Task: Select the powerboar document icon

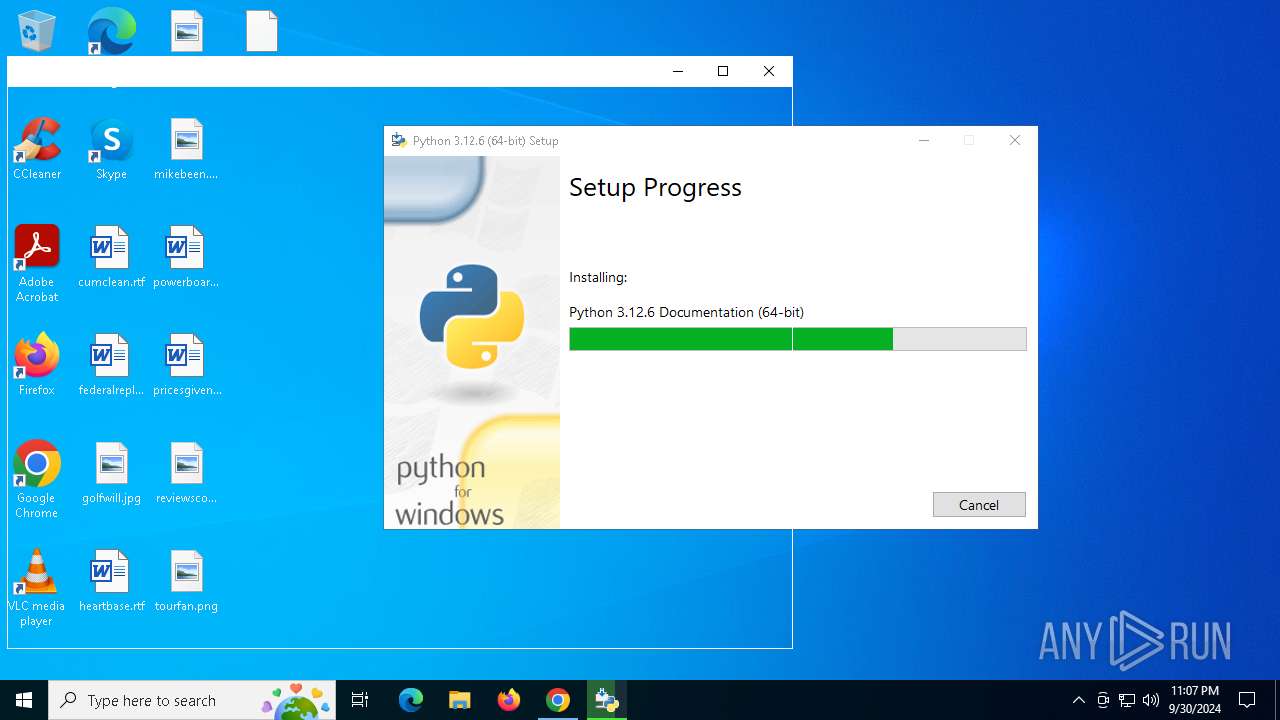Action: [186, 257]
